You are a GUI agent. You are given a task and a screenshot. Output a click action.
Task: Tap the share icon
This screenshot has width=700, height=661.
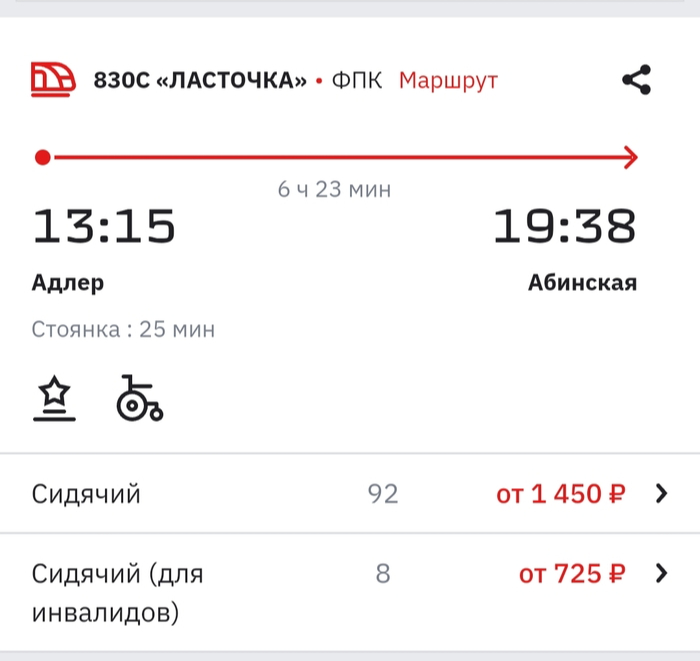point(636,80)
